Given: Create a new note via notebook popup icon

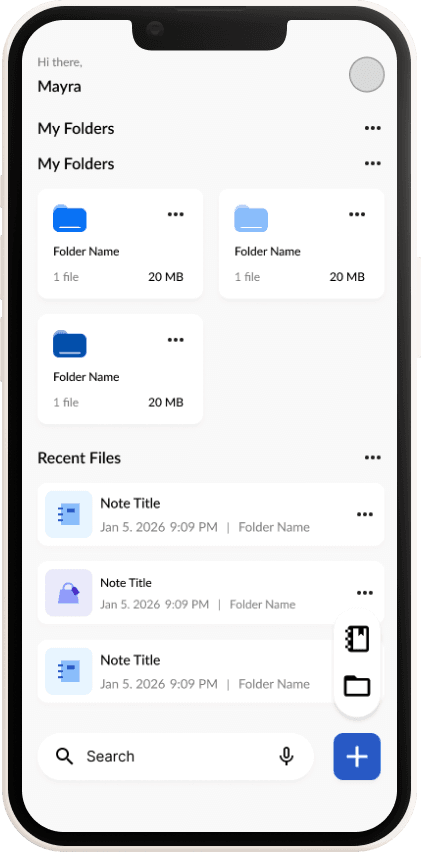Looking at the screenshot, I should [357, 638].
